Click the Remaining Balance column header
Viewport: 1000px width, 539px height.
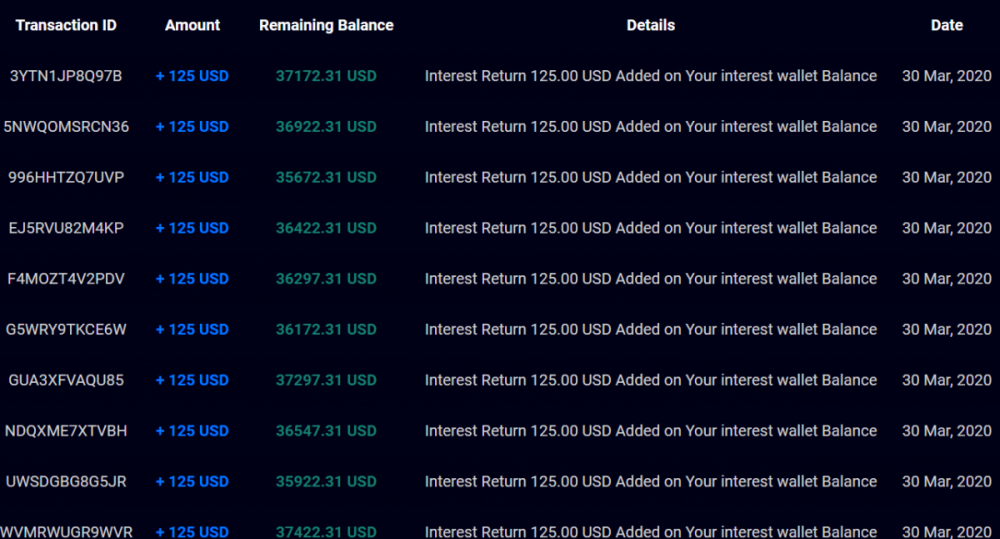pos(326,26)
